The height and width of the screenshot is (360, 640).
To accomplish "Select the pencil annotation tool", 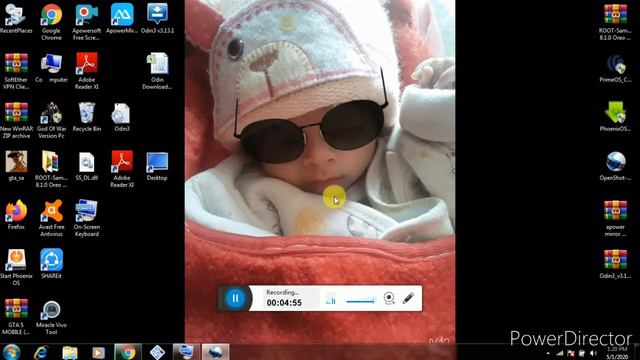I will (408, 298).
